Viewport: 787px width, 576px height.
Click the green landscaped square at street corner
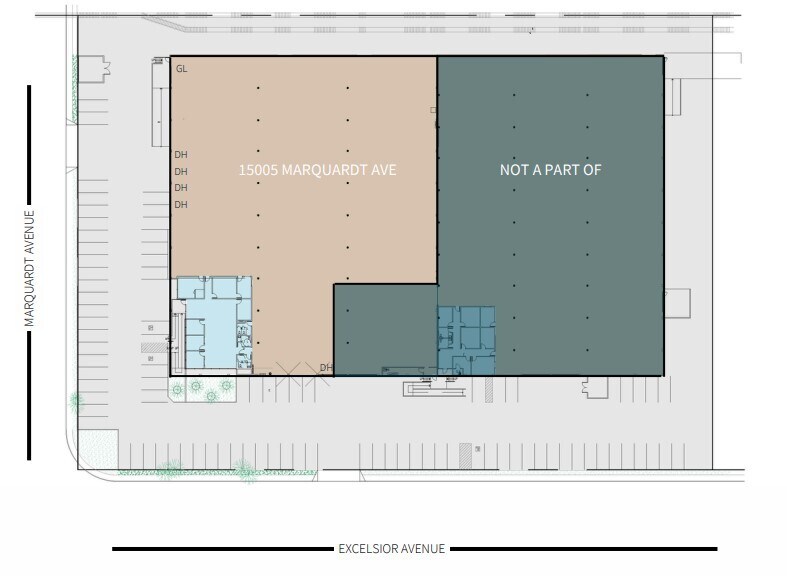[98, 447]
